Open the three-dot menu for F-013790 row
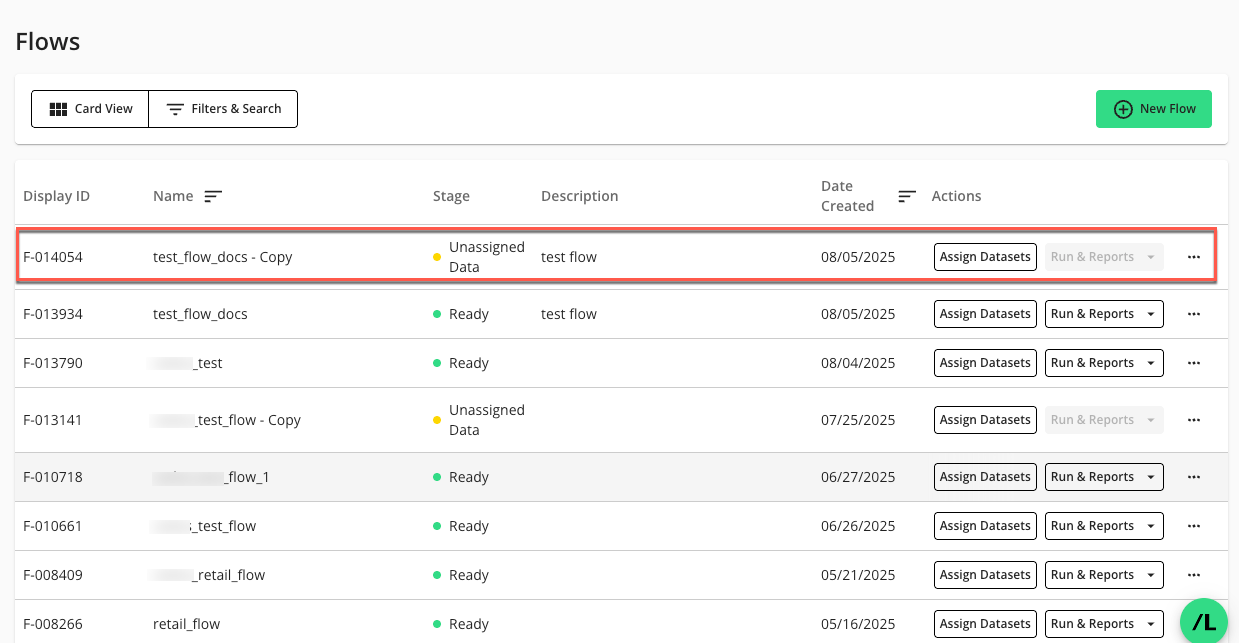This screenshot has height=643, width=1239. click(1193, 363)
